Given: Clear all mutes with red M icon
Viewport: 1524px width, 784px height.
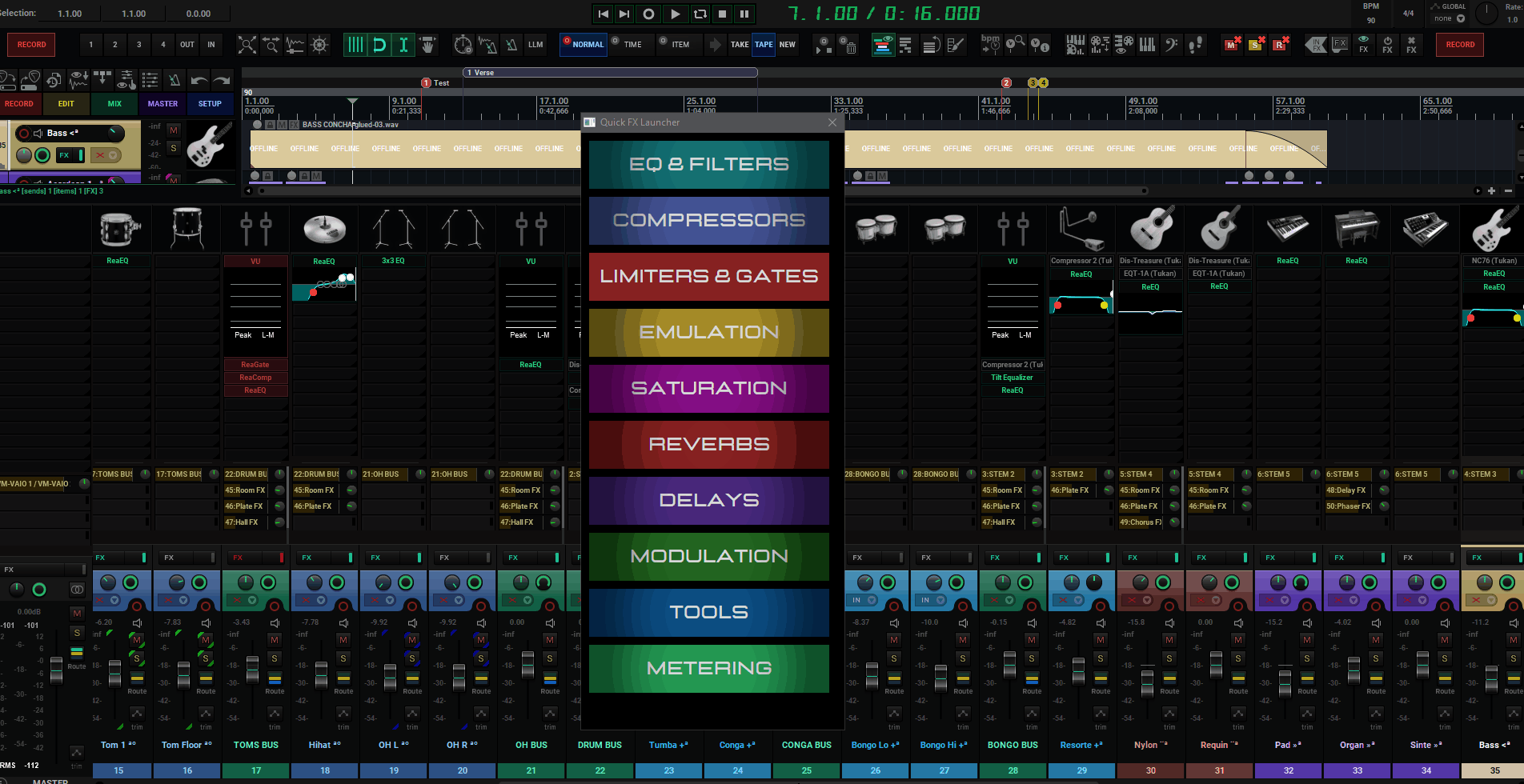Looking at the screenshot, I should [1233, 44].
